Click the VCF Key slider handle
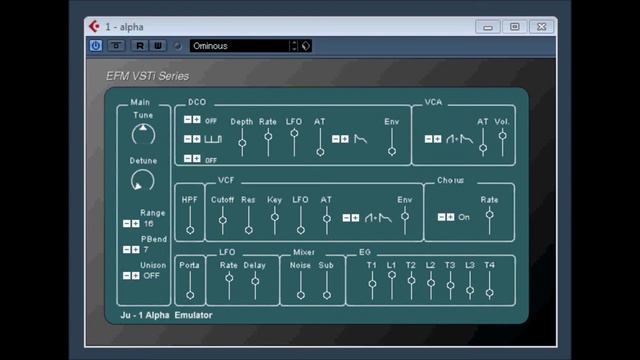The image size is (640, 360). pos(275,217)
